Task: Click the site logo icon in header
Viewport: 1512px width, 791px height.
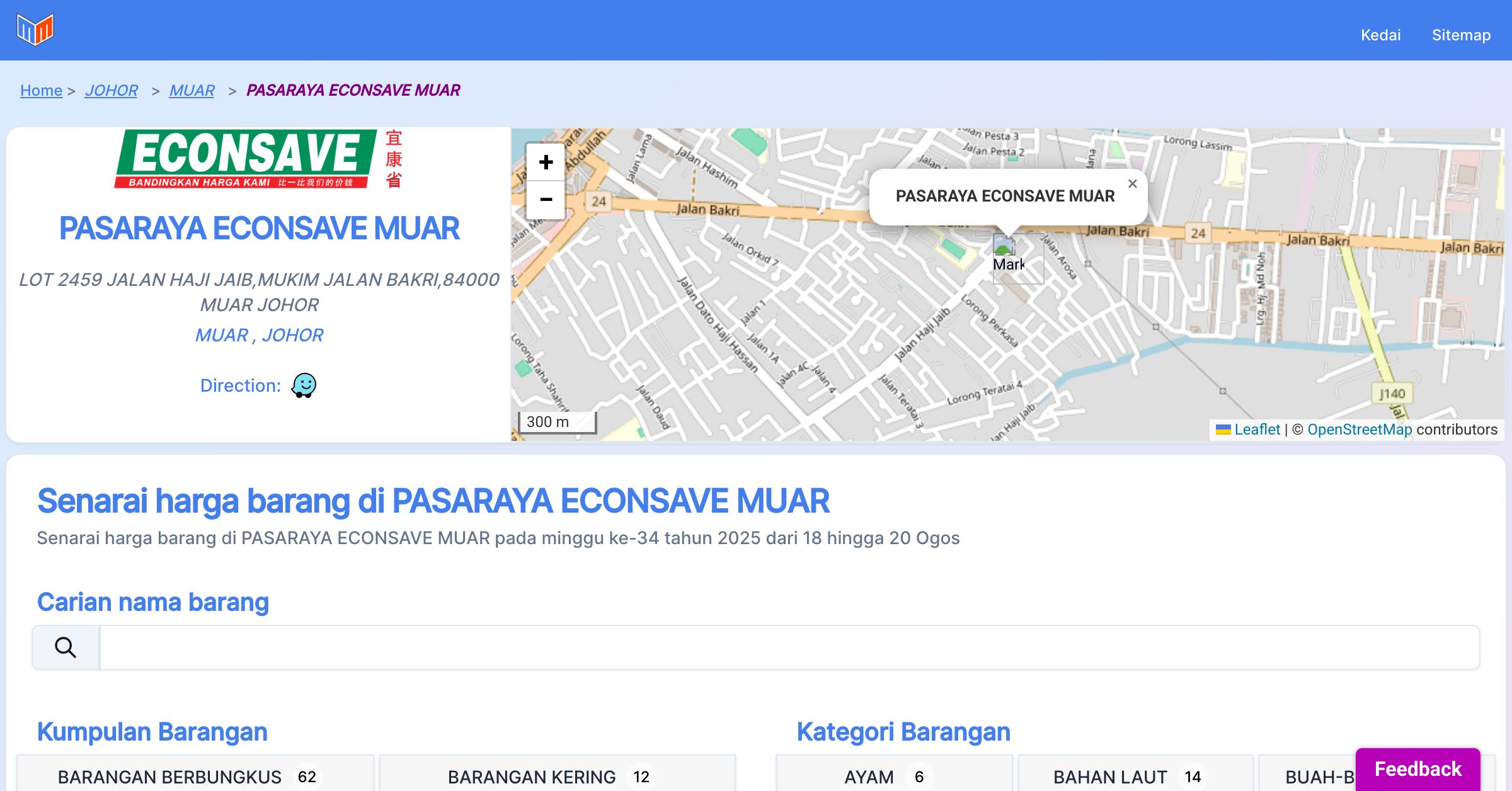Action: [x=35, y=30]
